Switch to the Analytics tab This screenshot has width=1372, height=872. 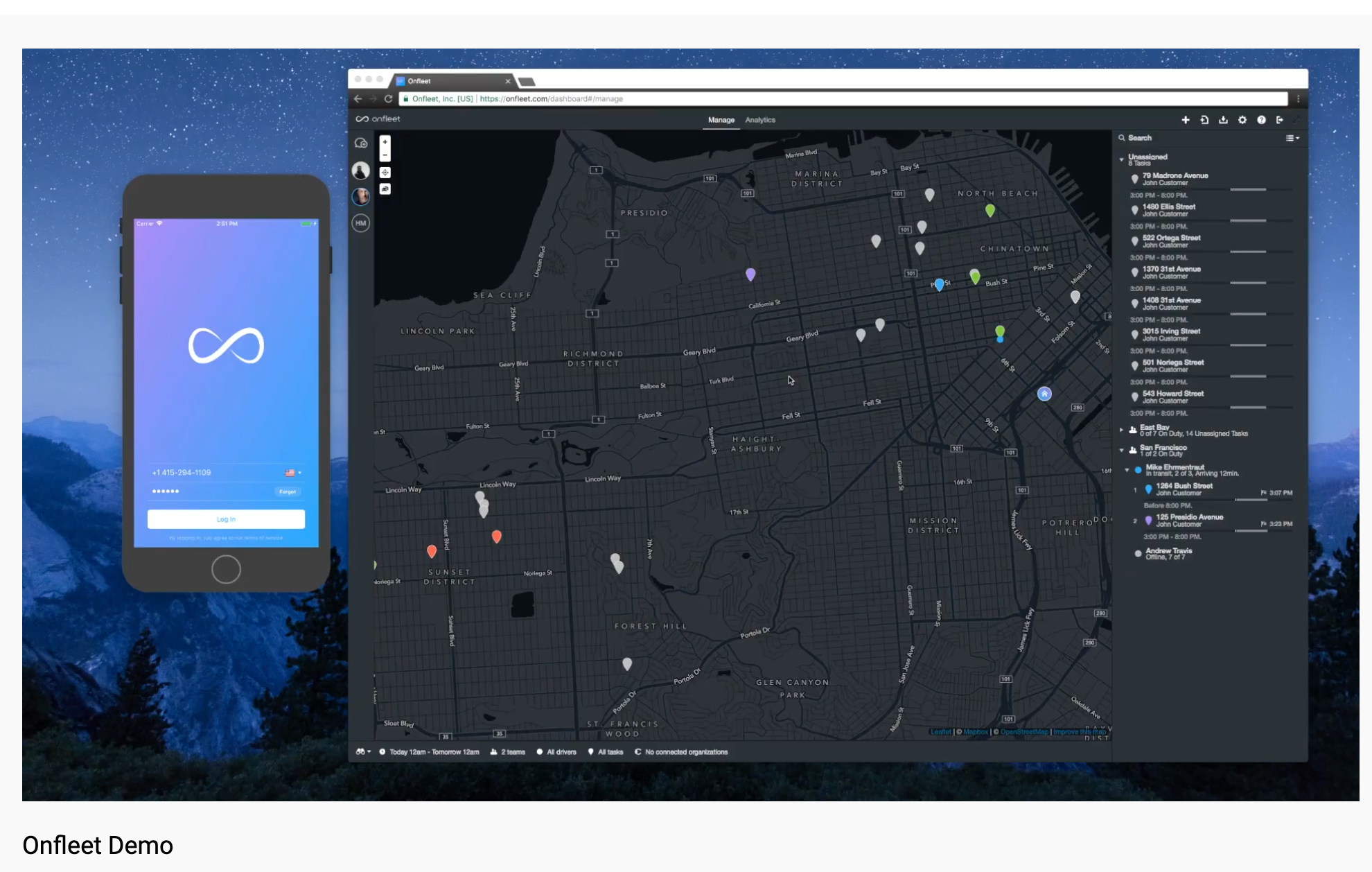(760, 120)
